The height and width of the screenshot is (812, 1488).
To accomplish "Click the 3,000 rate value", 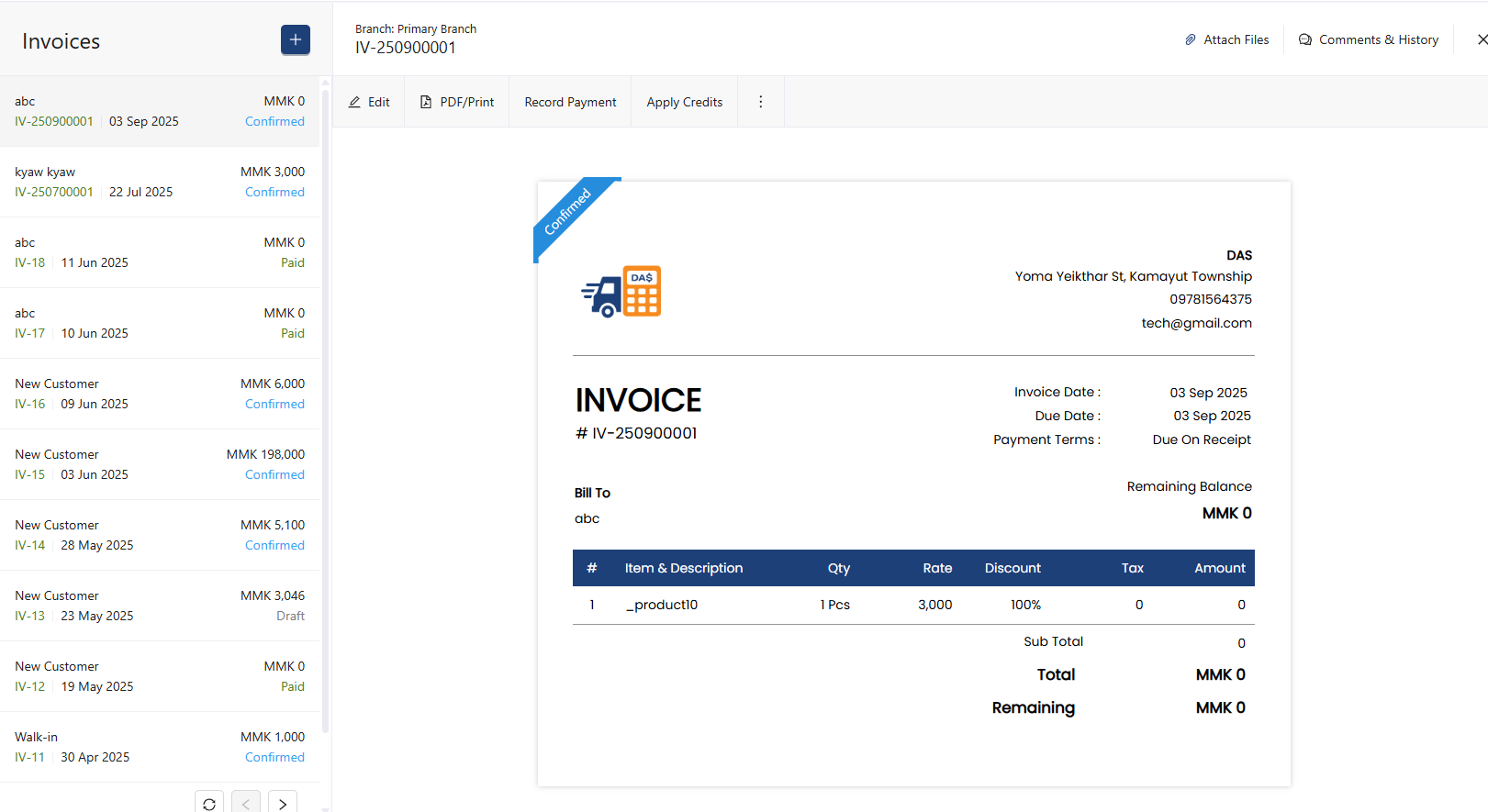I will click(934, 605).
